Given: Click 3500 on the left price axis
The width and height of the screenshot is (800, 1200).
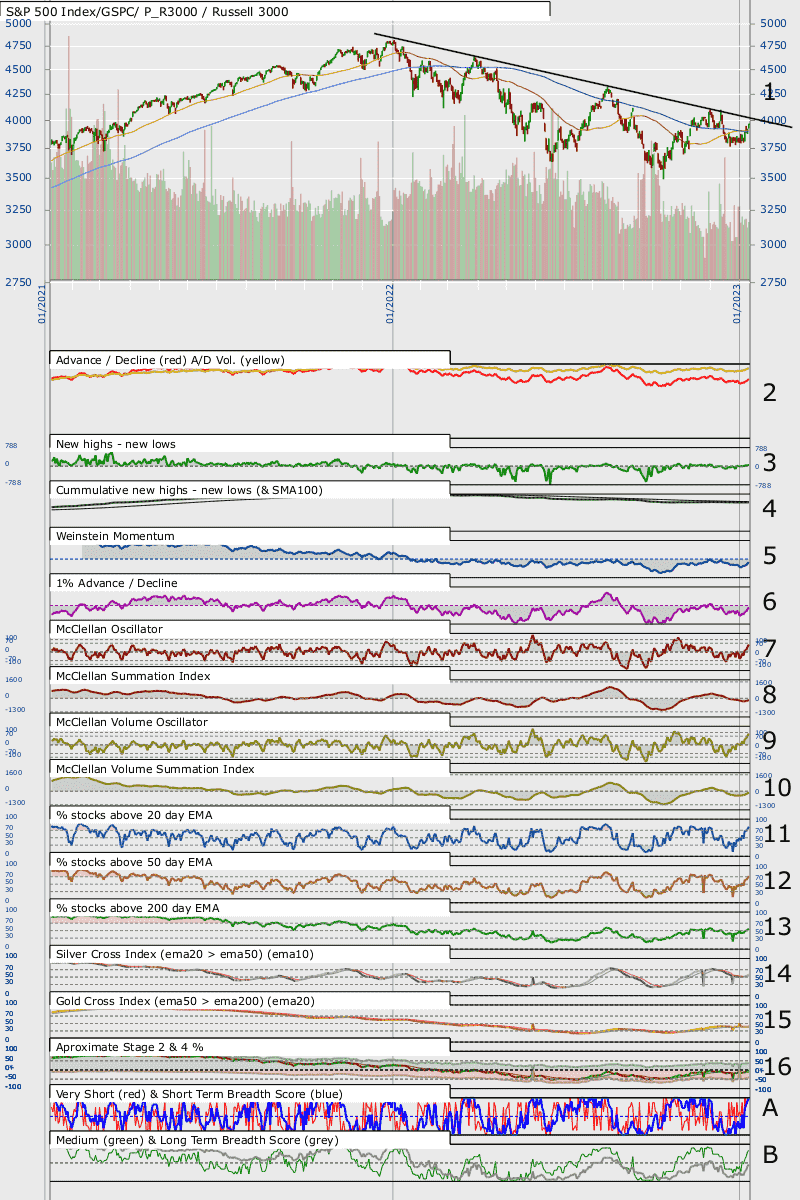Looking at the screenshot, I should (x=19, y=178).
